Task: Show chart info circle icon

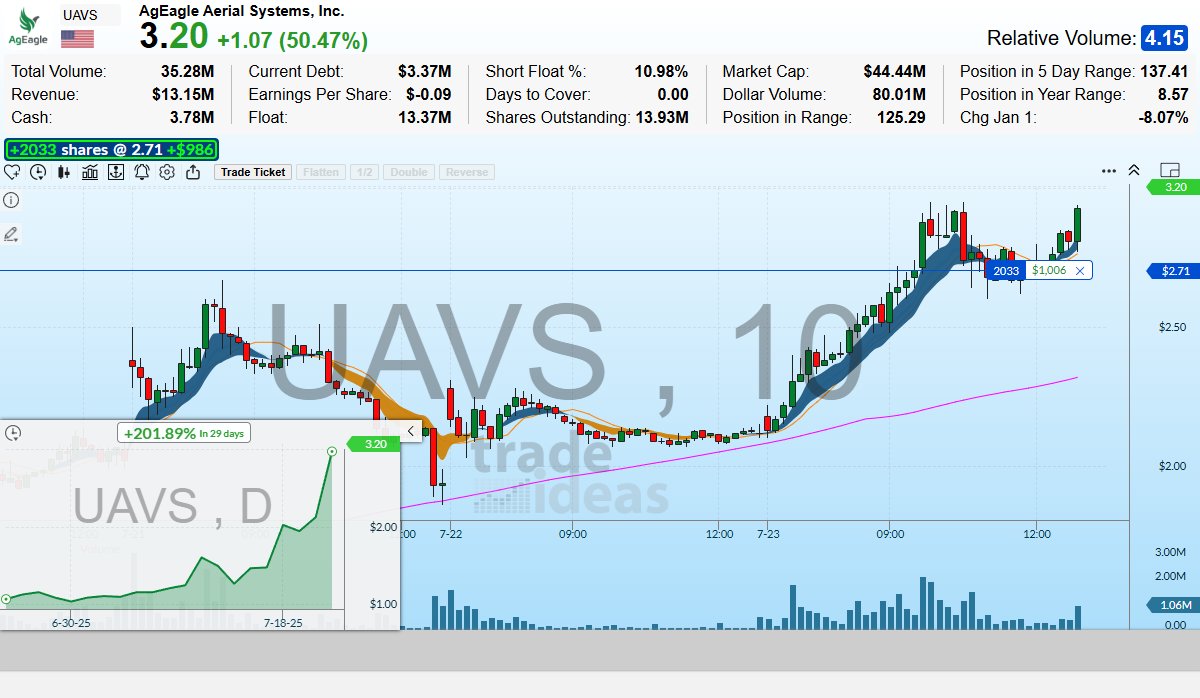Action: tap(12, 199)
